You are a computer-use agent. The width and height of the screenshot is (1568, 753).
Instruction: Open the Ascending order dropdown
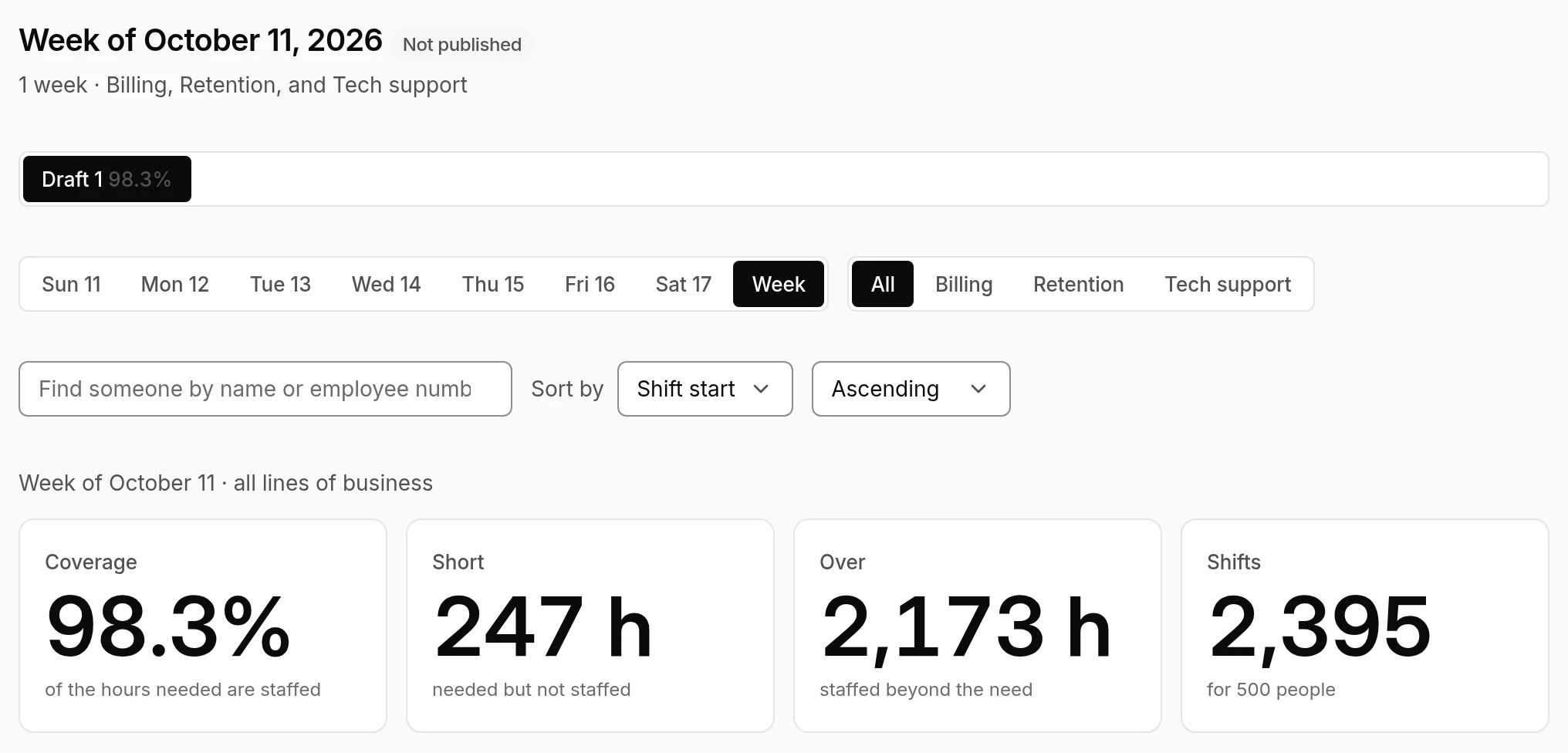click(x=911, y=389)
